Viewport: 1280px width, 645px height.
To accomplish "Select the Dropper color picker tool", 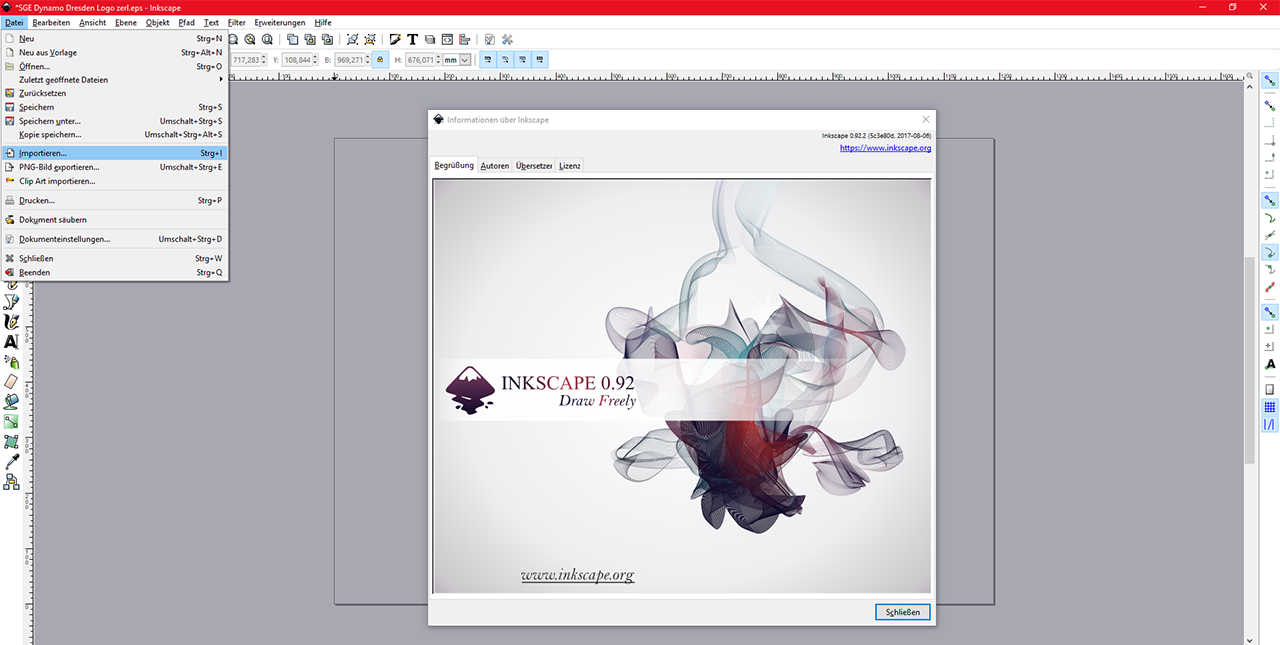I will (11, 462).
